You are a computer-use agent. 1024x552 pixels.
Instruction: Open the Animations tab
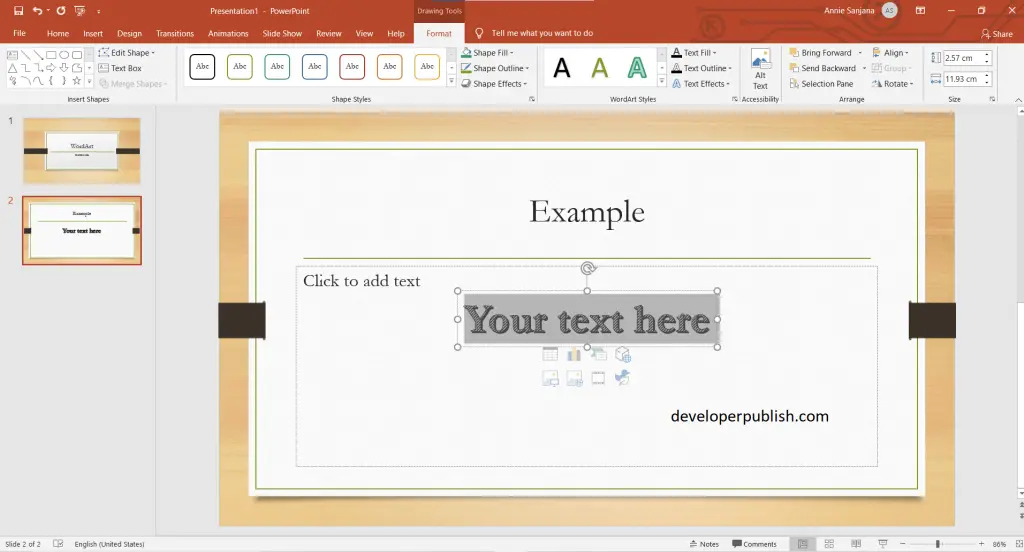(228, 33)
